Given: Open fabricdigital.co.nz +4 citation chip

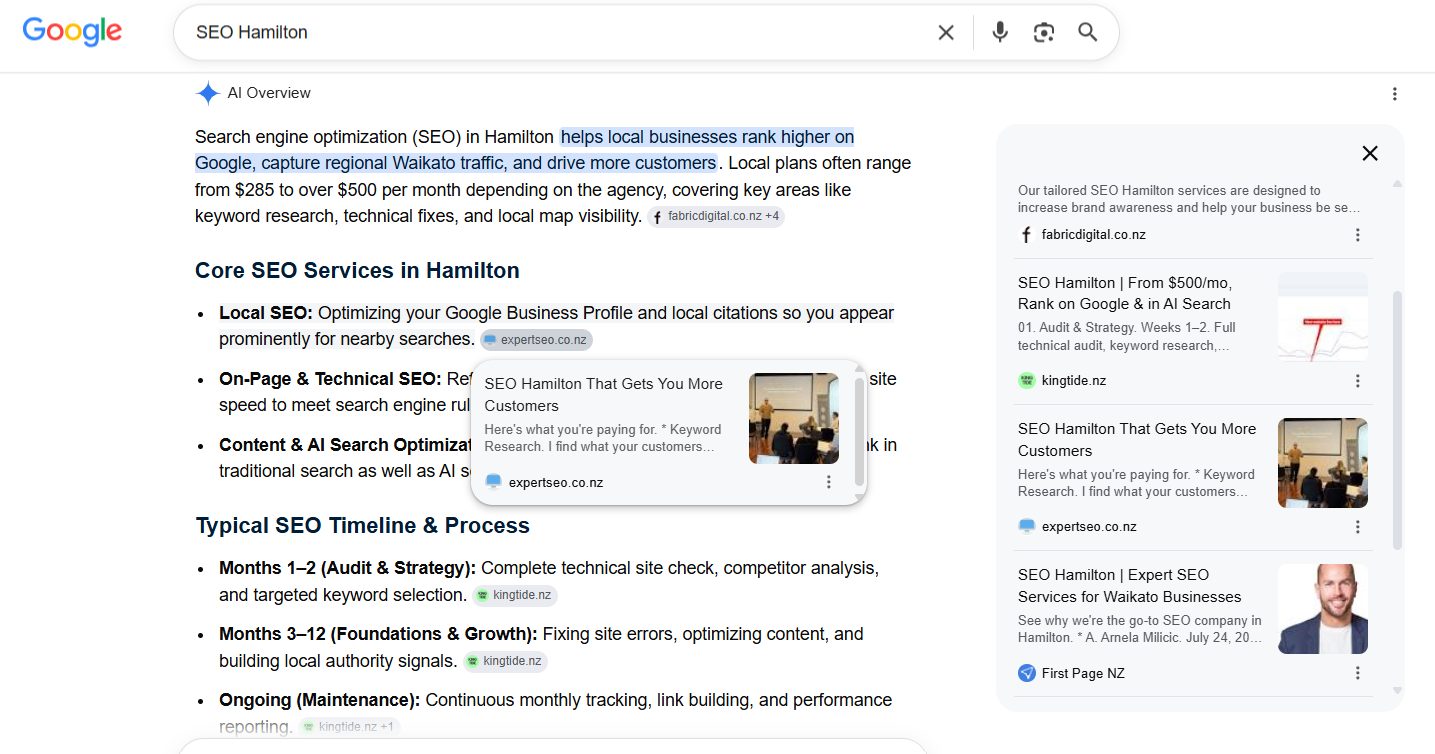Looking at the screenshot, I should (716, 216).
